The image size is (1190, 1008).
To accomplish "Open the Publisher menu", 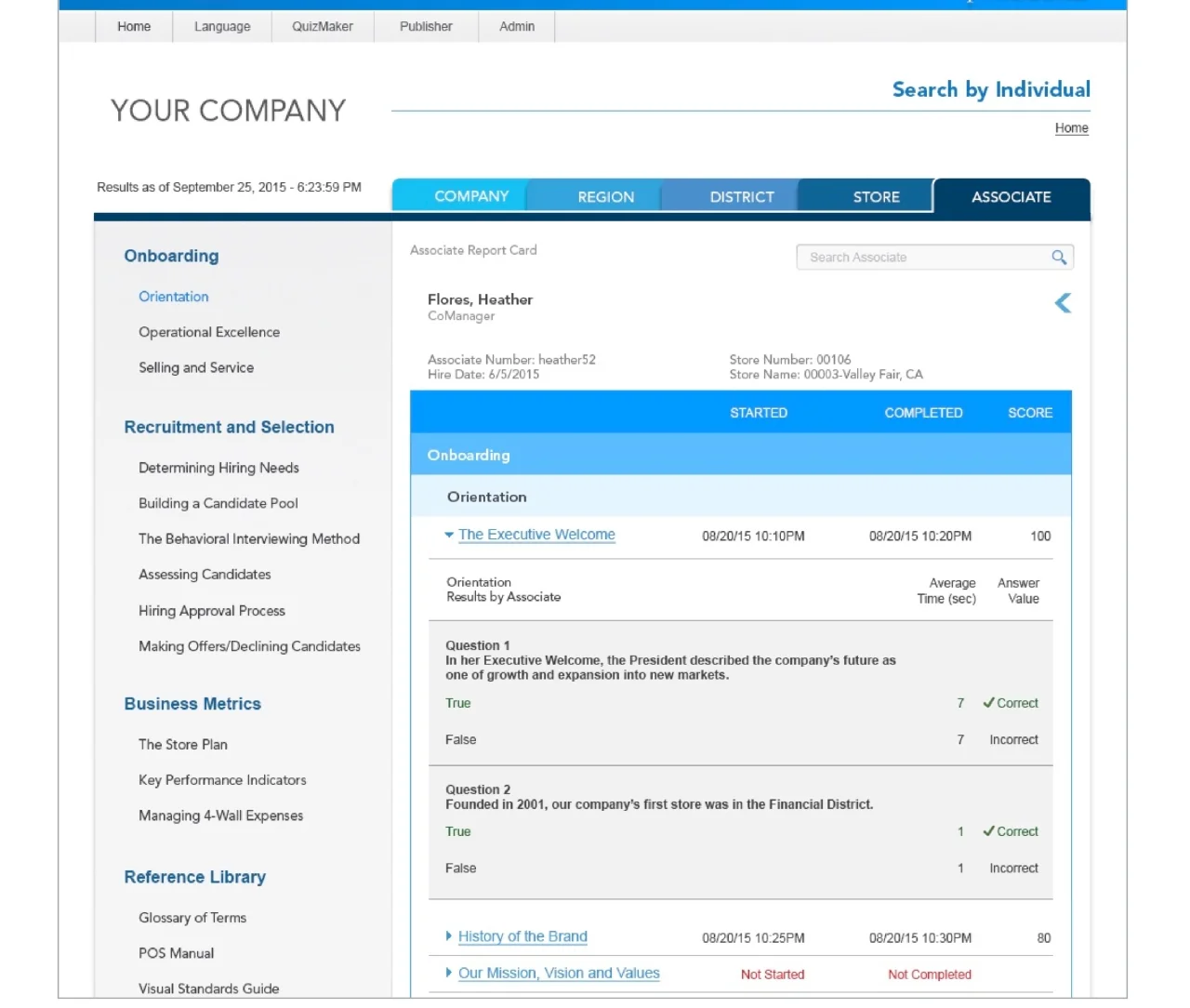I will tap(426, 26).
